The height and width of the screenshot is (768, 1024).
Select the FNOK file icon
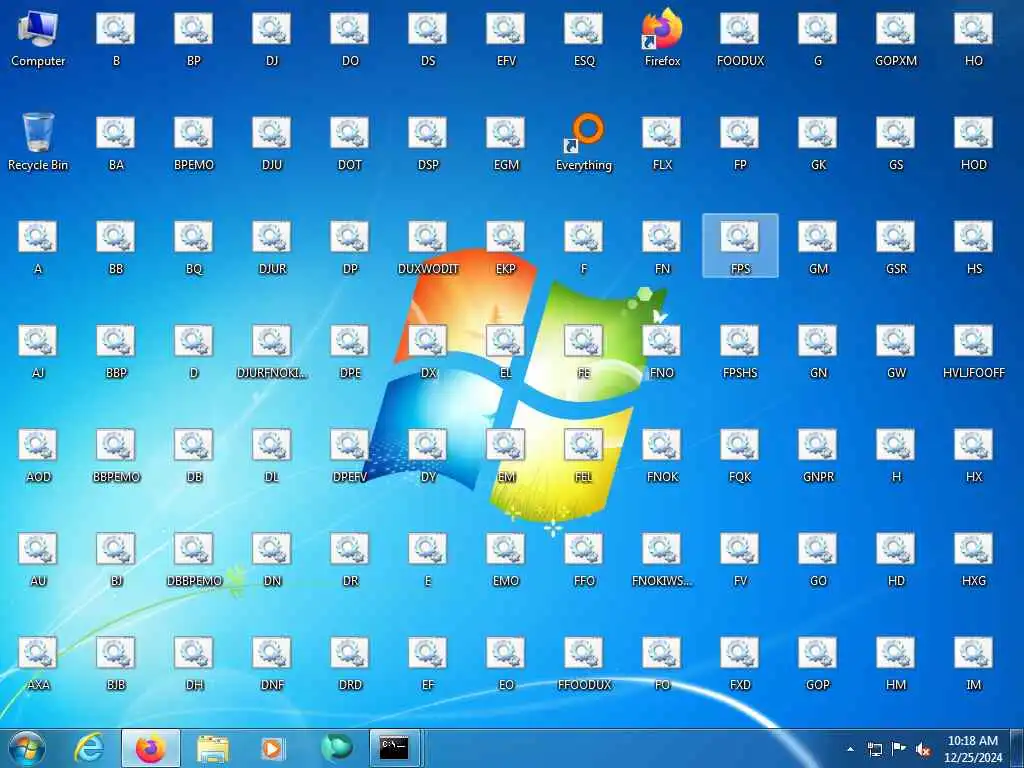tap(662, 455)
